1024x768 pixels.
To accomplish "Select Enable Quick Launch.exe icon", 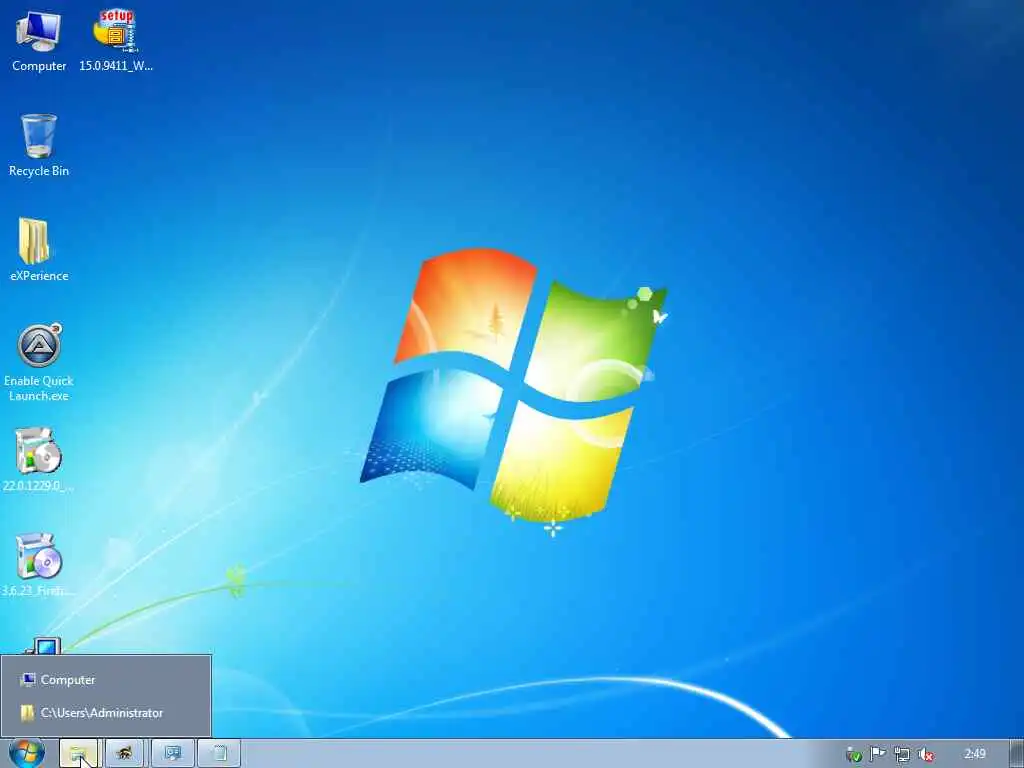I will [39, 362].
